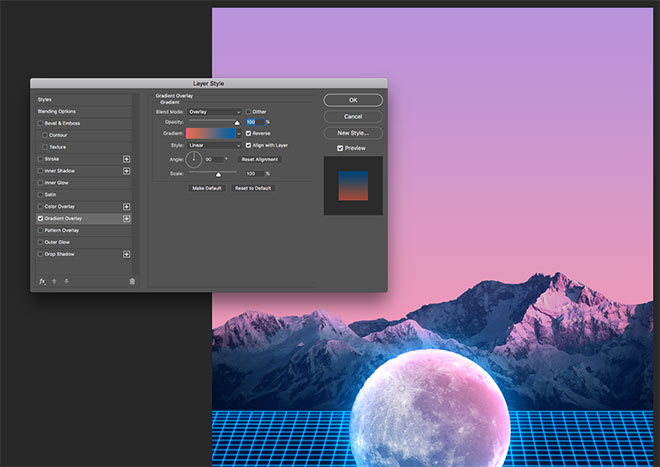Open the gradient picker dropdown arrow

pos(239,133)
